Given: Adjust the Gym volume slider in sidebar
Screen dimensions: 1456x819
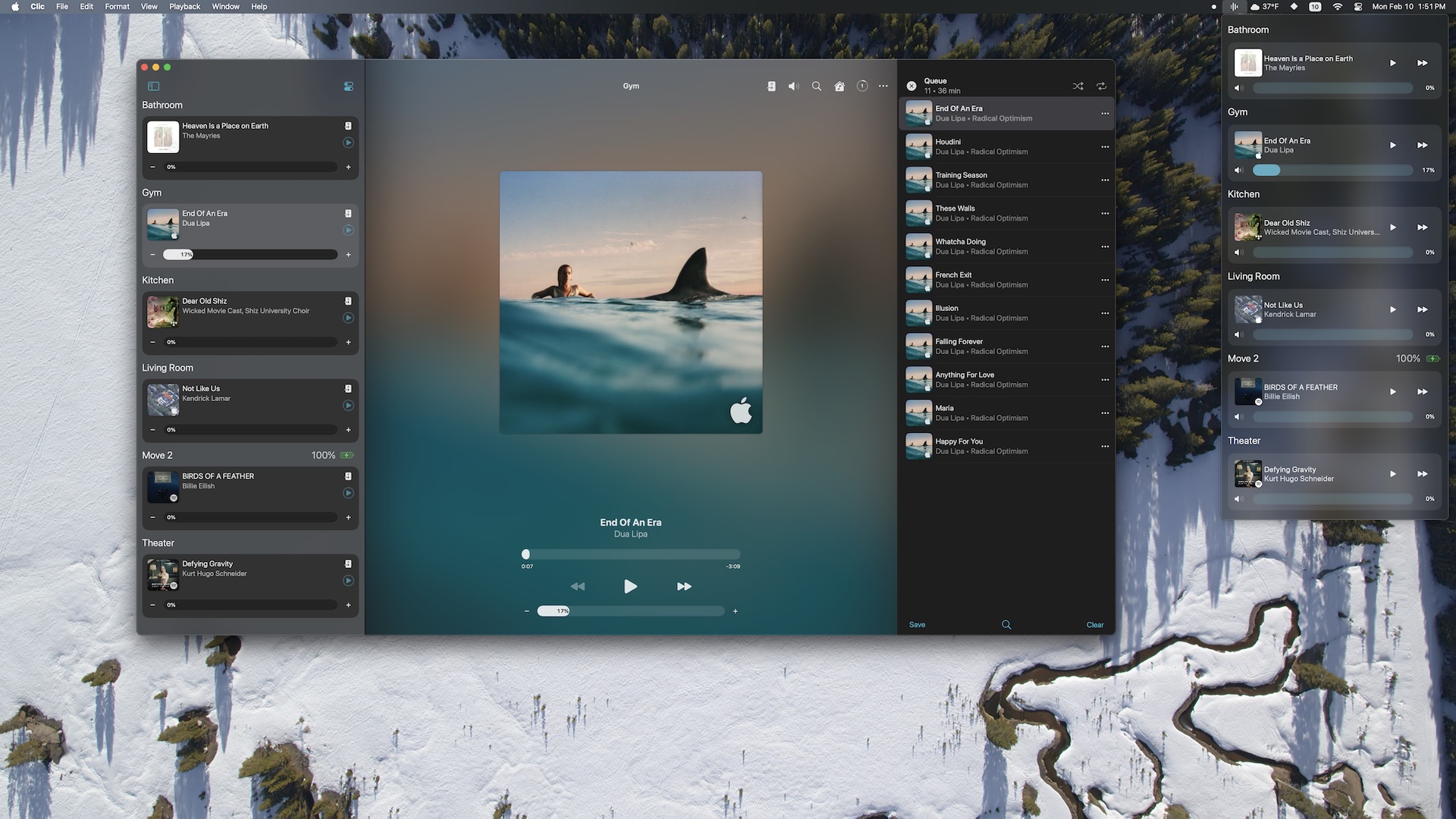Looking at the screenshot, I should pos(250,255).
